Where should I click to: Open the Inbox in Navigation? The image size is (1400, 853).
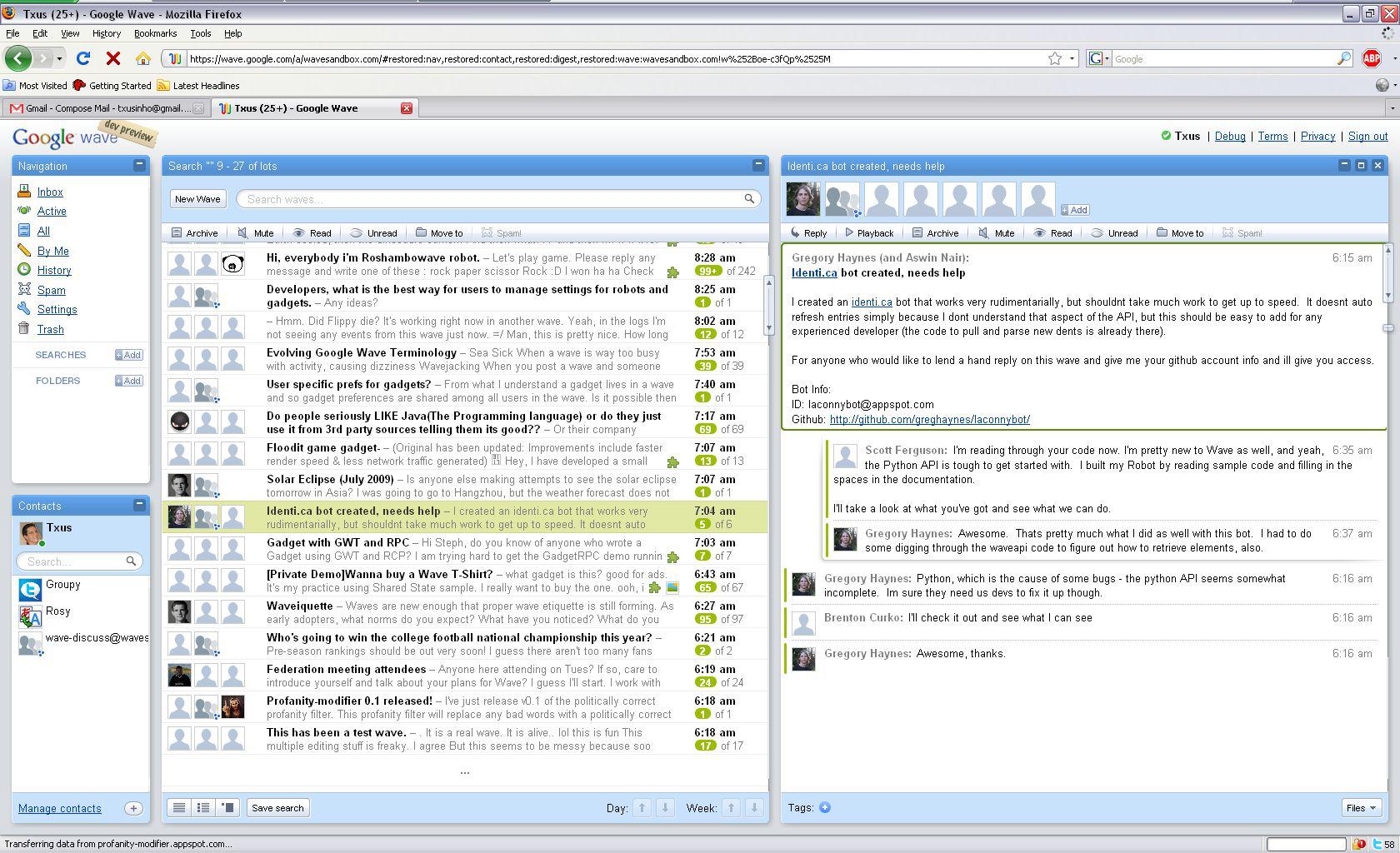(x=50, y=192)
